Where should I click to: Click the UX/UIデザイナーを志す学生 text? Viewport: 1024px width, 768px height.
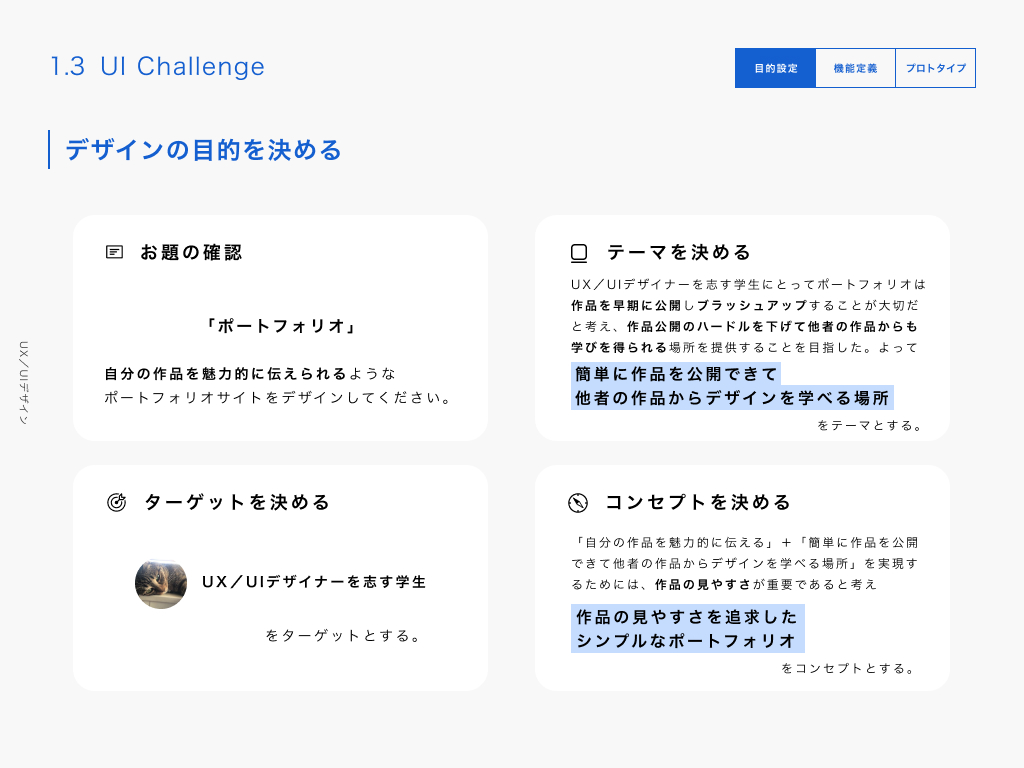(x=314, y=581)
